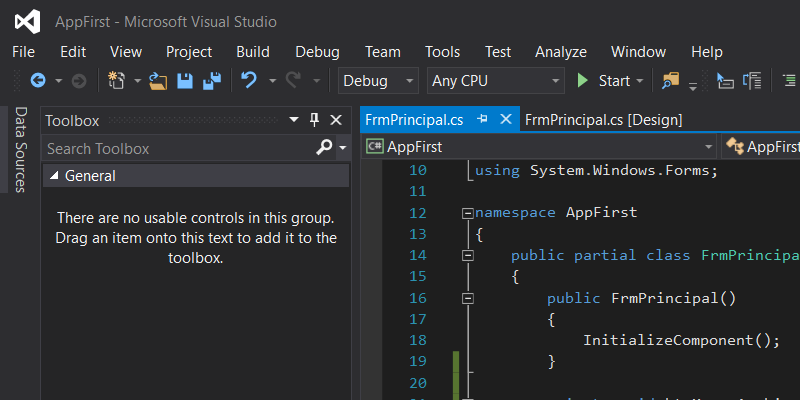Open the Any CPU platform dropdown
The height and width of the screenshot is (400, 800).
coord(495,81)
